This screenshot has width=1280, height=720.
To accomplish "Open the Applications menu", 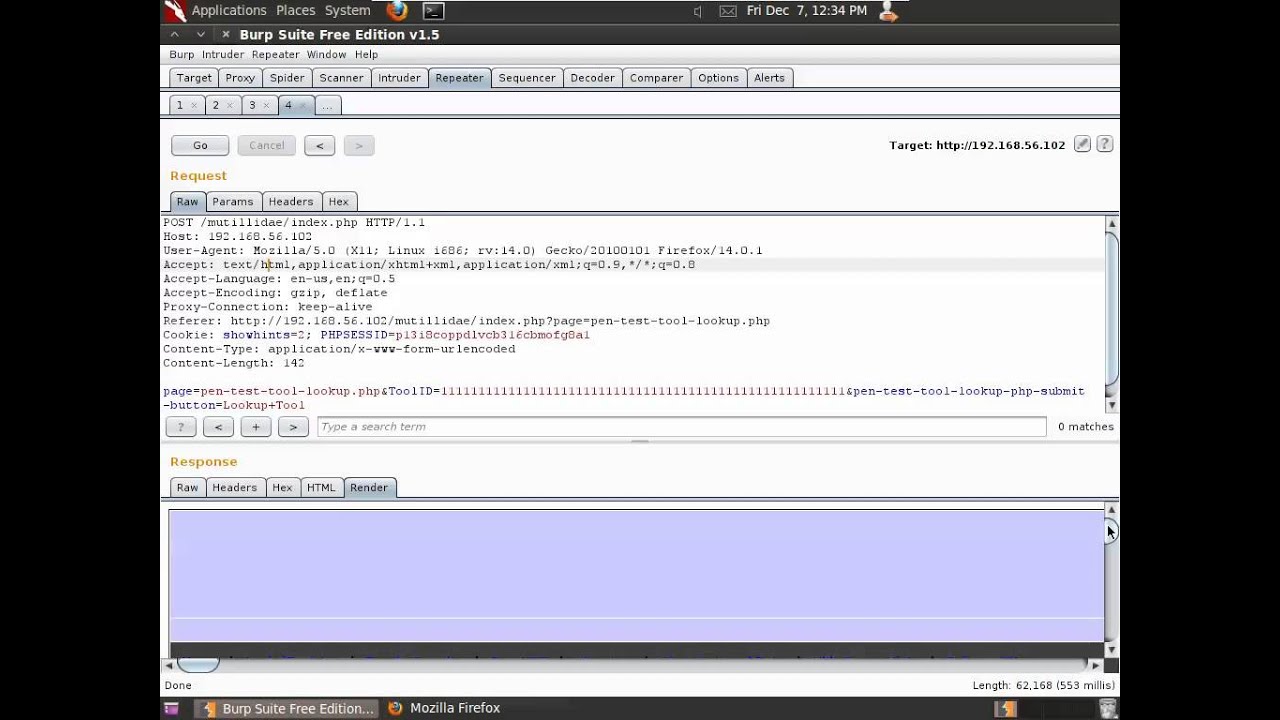I will click(x=229, y=10).
